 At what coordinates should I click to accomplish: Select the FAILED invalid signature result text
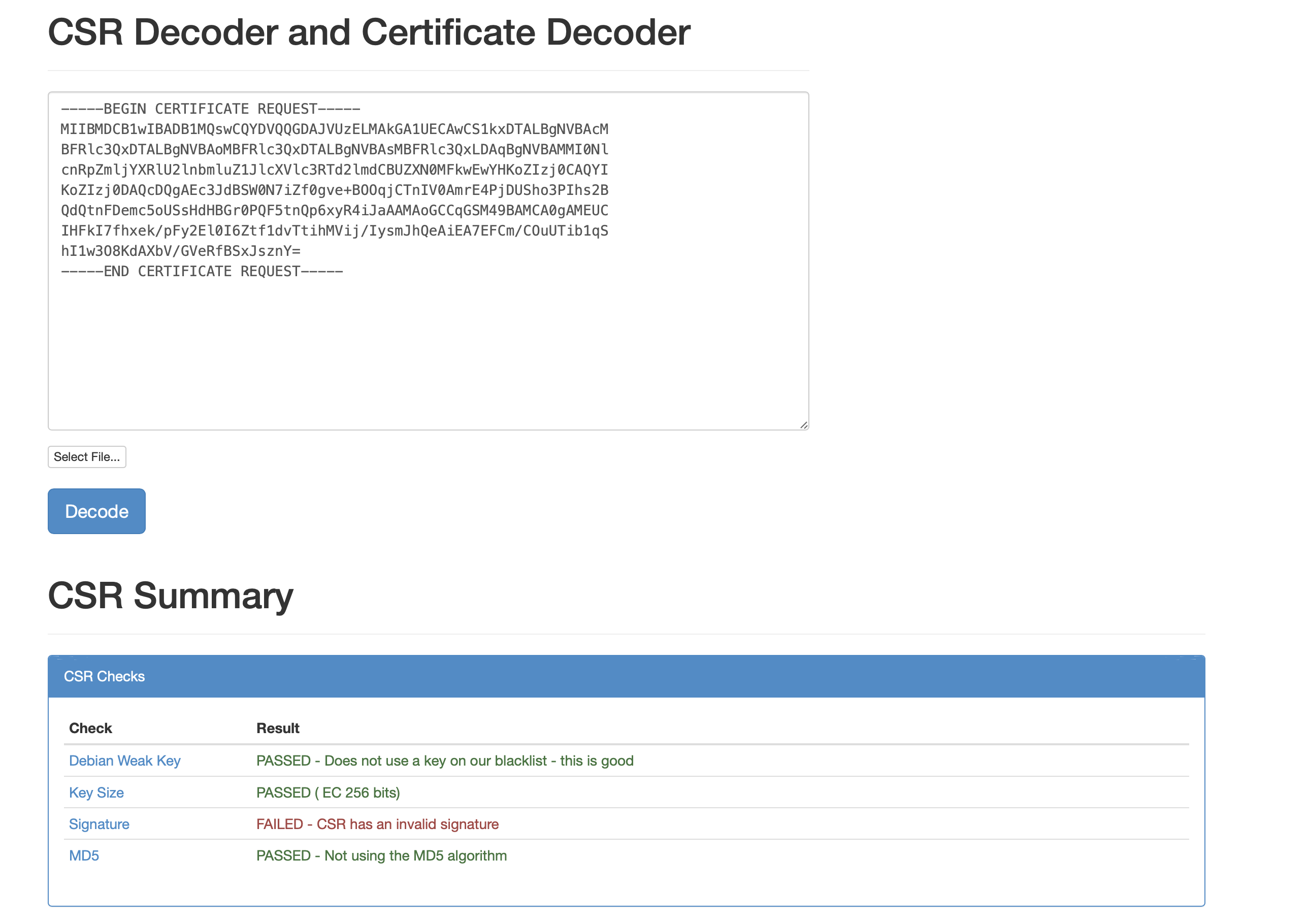click(378, 824)
